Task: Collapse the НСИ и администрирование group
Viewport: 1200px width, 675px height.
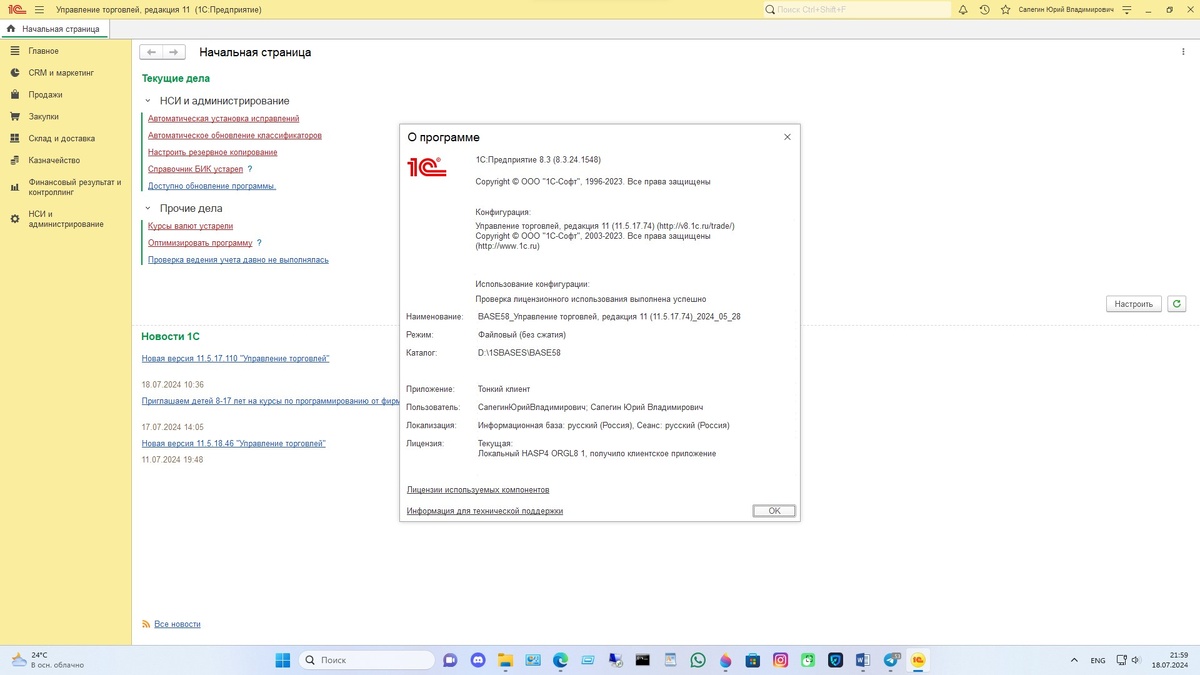Action: [x=148, y=101]
